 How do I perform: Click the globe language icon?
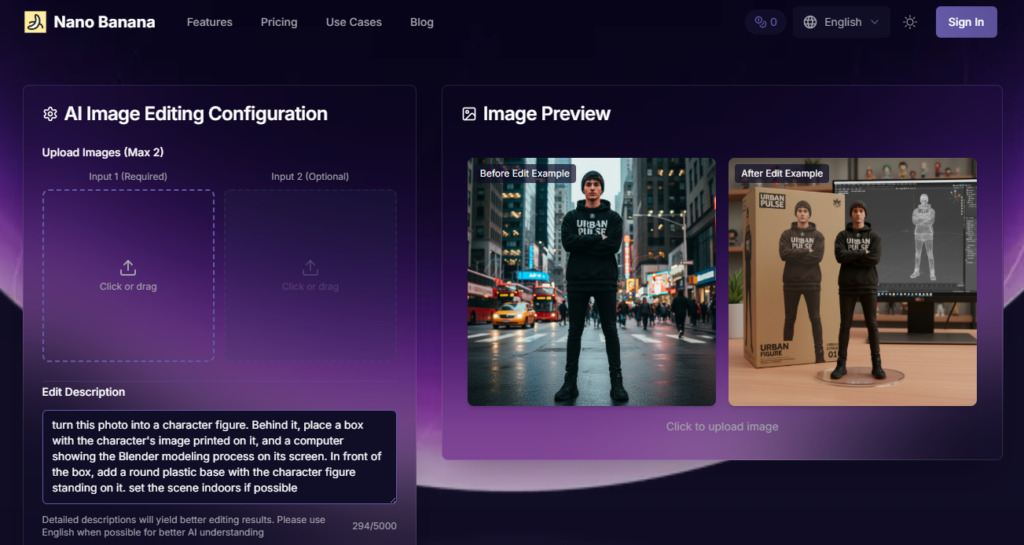click(x=810, y=22)
